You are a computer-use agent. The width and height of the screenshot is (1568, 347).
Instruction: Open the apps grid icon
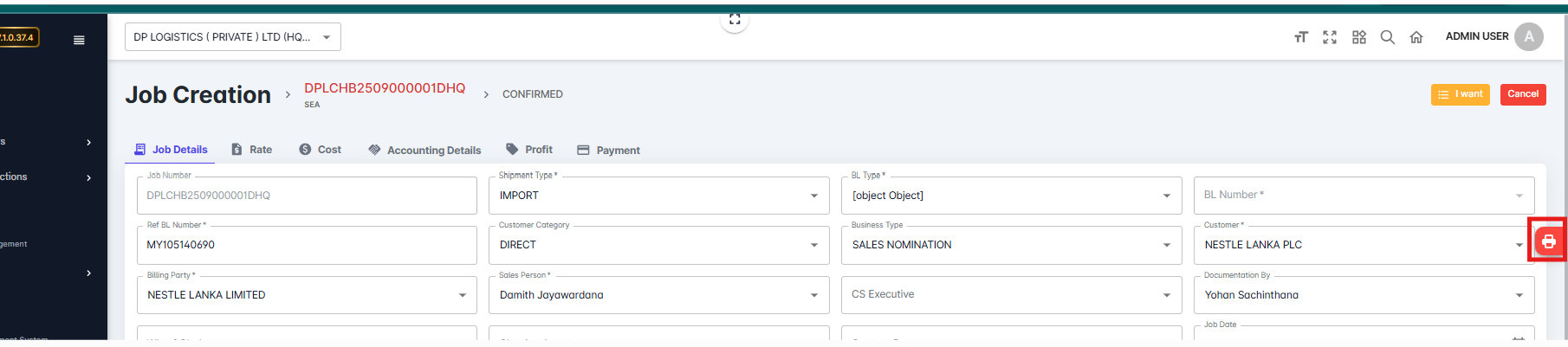[1358, 37]
